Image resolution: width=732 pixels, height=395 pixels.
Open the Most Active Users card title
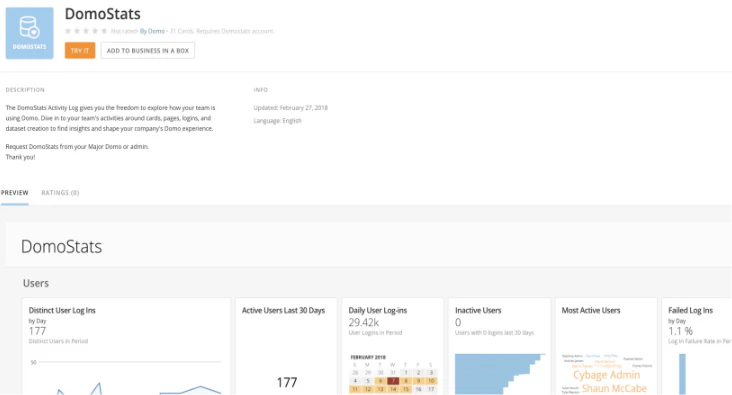tap(591, 310)
